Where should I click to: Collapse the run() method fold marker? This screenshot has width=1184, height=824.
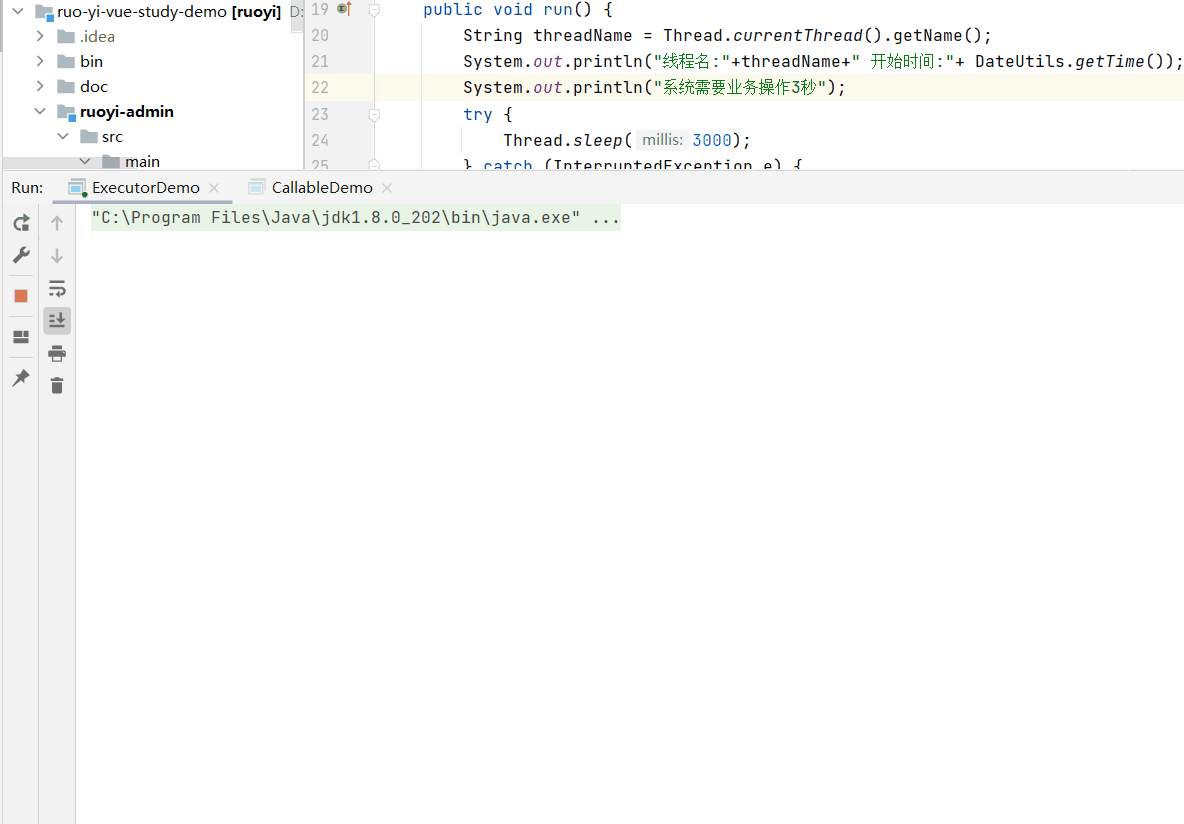click(x=374, y=10)
